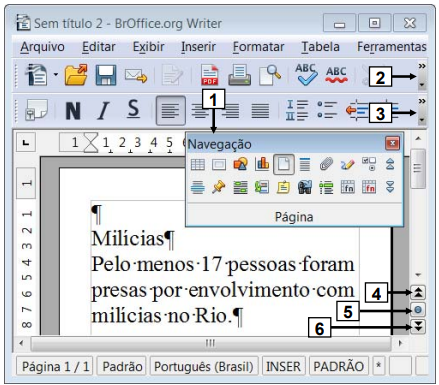The width and height of the screenshot is (439, 385).
Task: Choose OLE object chart icon in Navegação
Action: tap(262, 164)
